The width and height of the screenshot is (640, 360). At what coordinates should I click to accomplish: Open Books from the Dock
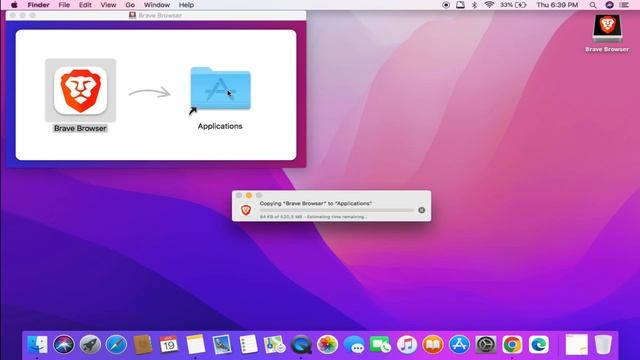coord(433,344)
